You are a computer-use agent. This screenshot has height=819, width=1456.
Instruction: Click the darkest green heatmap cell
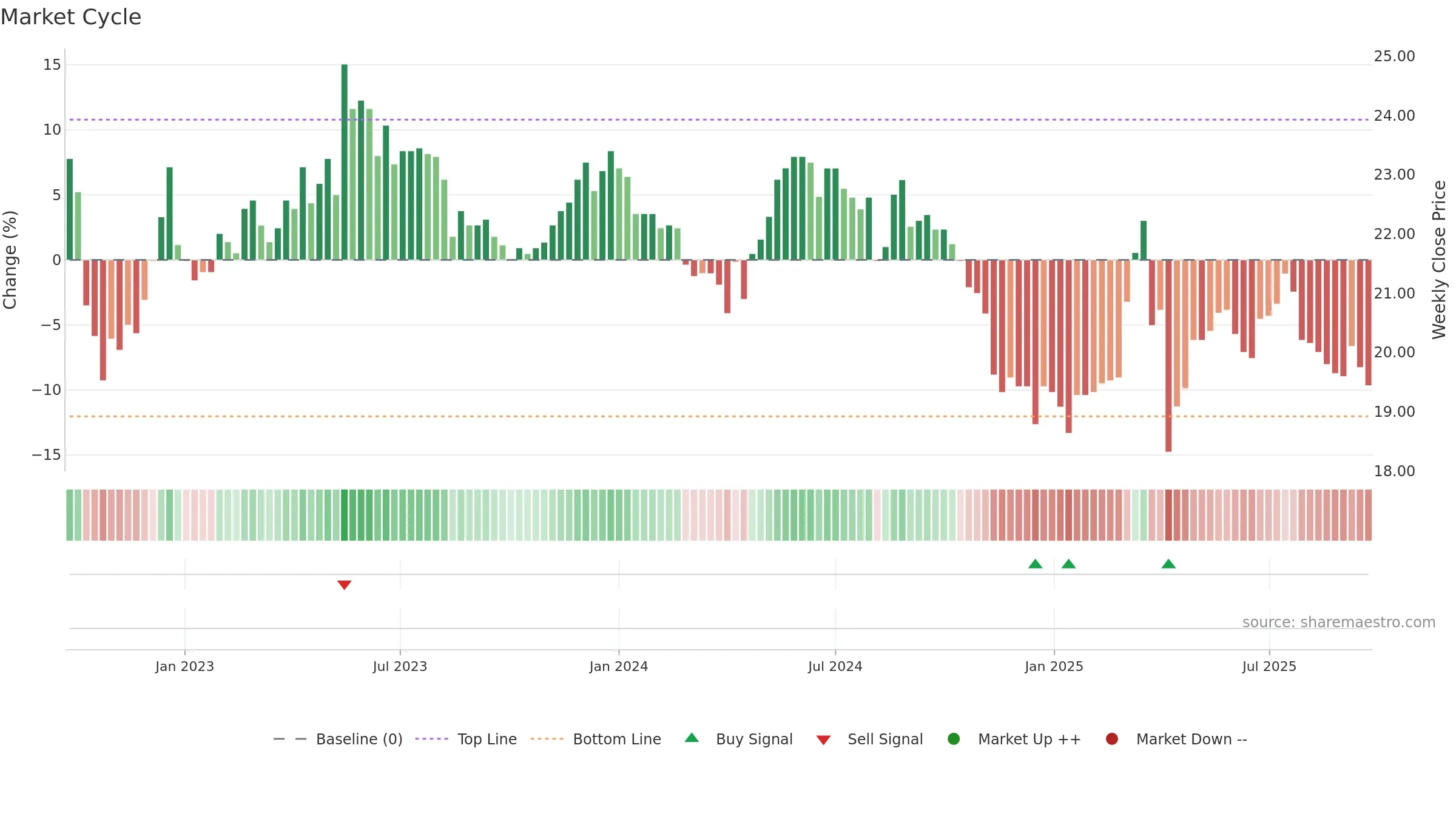tap(345, 515)
